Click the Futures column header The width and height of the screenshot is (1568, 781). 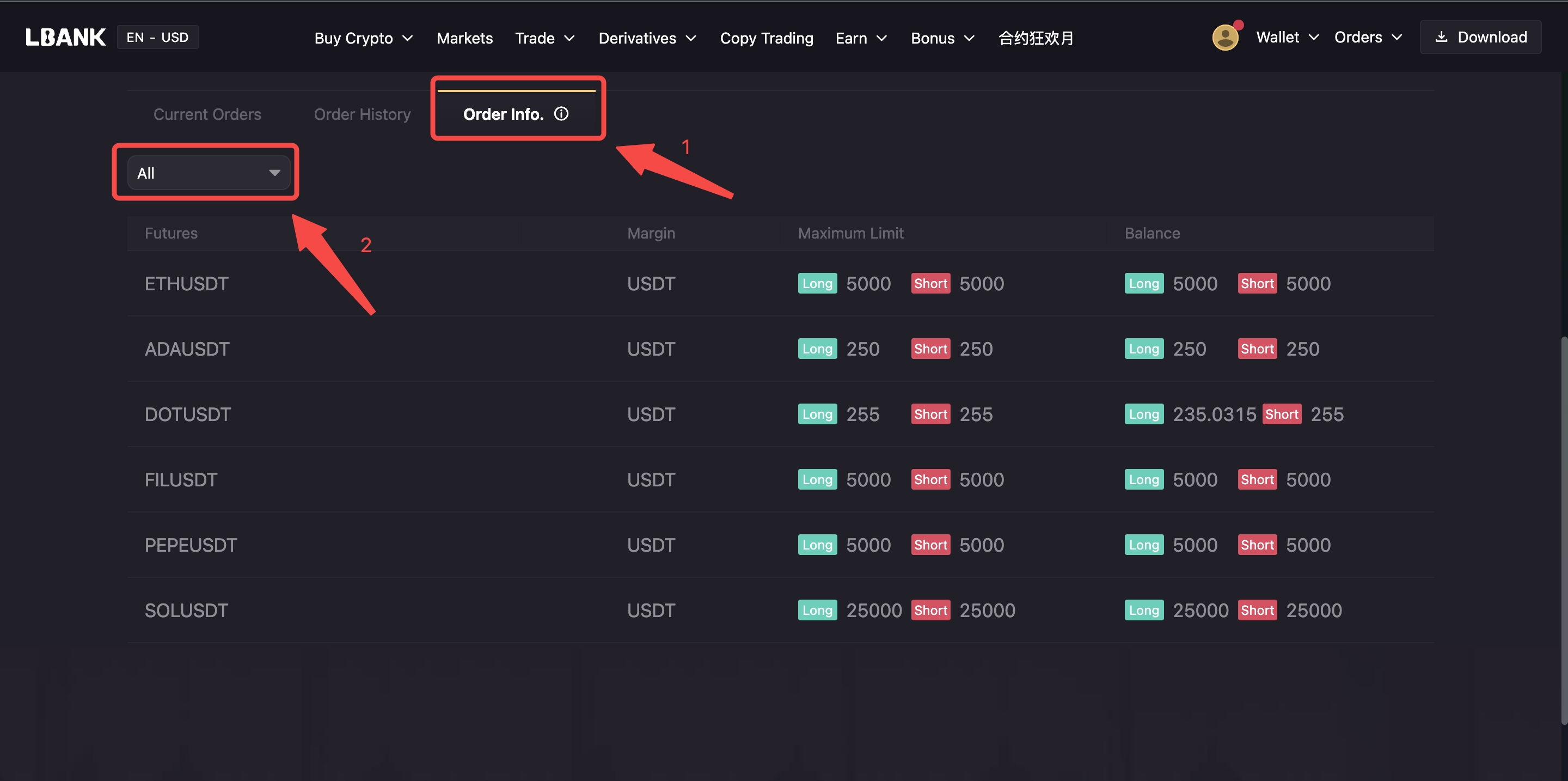pos(171,233)
